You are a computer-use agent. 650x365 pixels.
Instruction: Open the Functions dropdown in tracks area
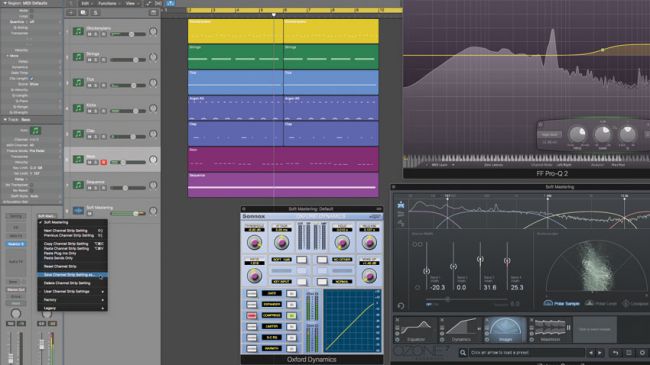point(109,3)
